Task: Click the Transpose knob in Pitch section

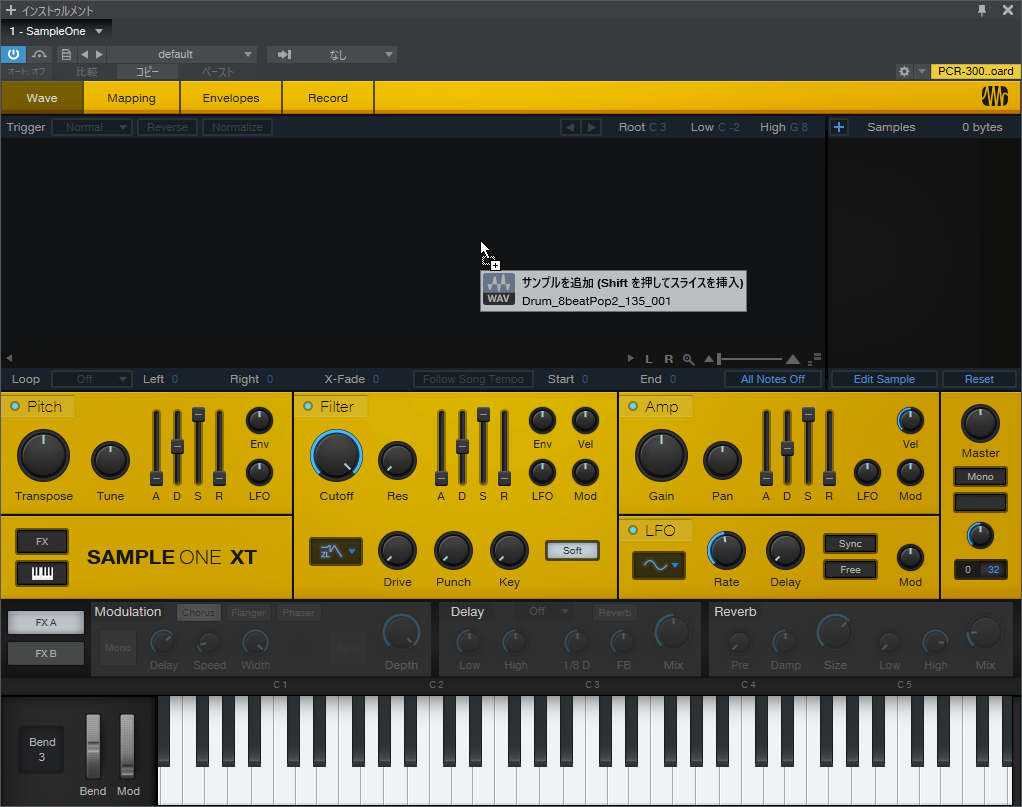Action: [x=43, y=456]
